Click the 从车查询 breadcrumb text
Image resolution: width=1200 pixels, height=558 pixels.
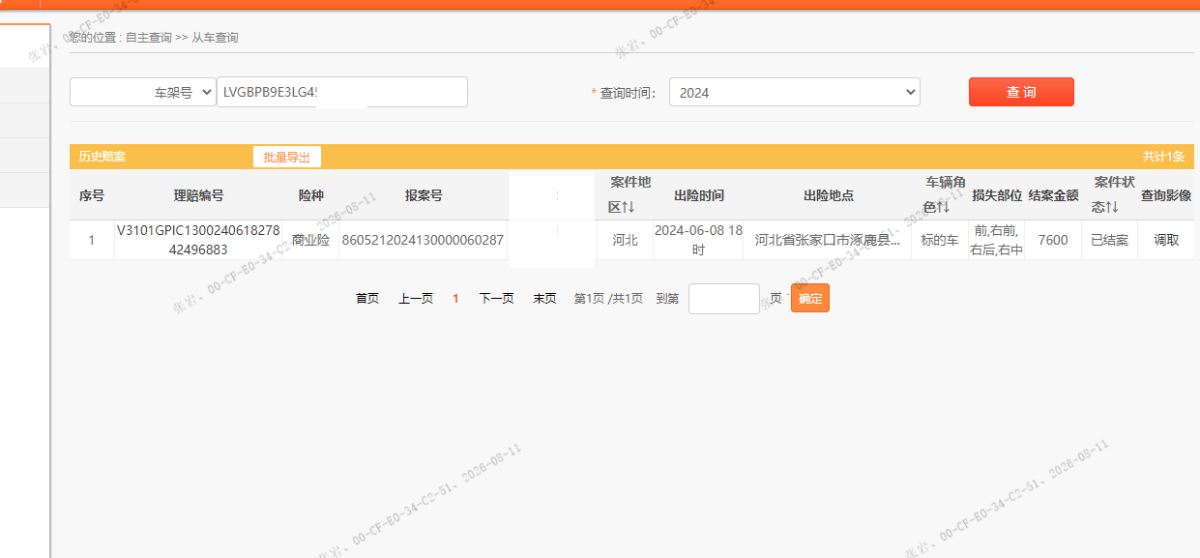tap(215, 38)
